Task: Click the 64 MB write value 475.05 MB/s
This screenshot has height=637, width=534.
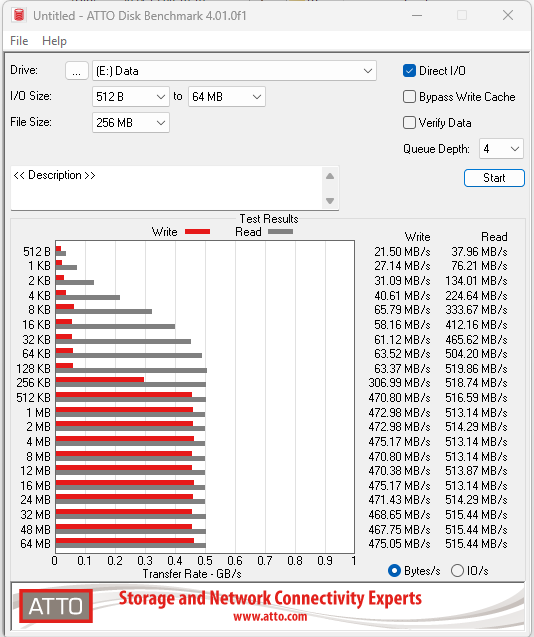Action: pos(399,544)
